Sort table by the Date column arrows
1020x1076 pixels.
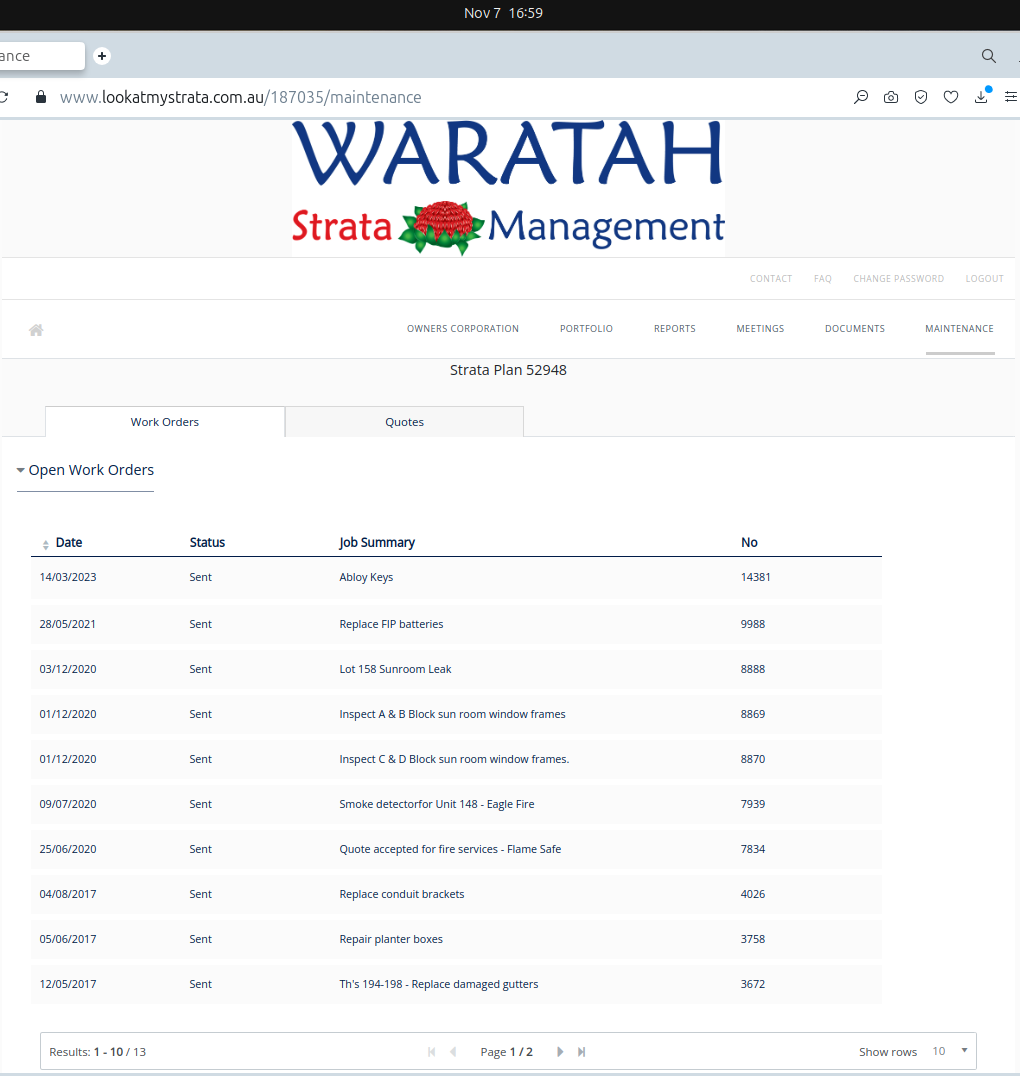click(45, 545)
